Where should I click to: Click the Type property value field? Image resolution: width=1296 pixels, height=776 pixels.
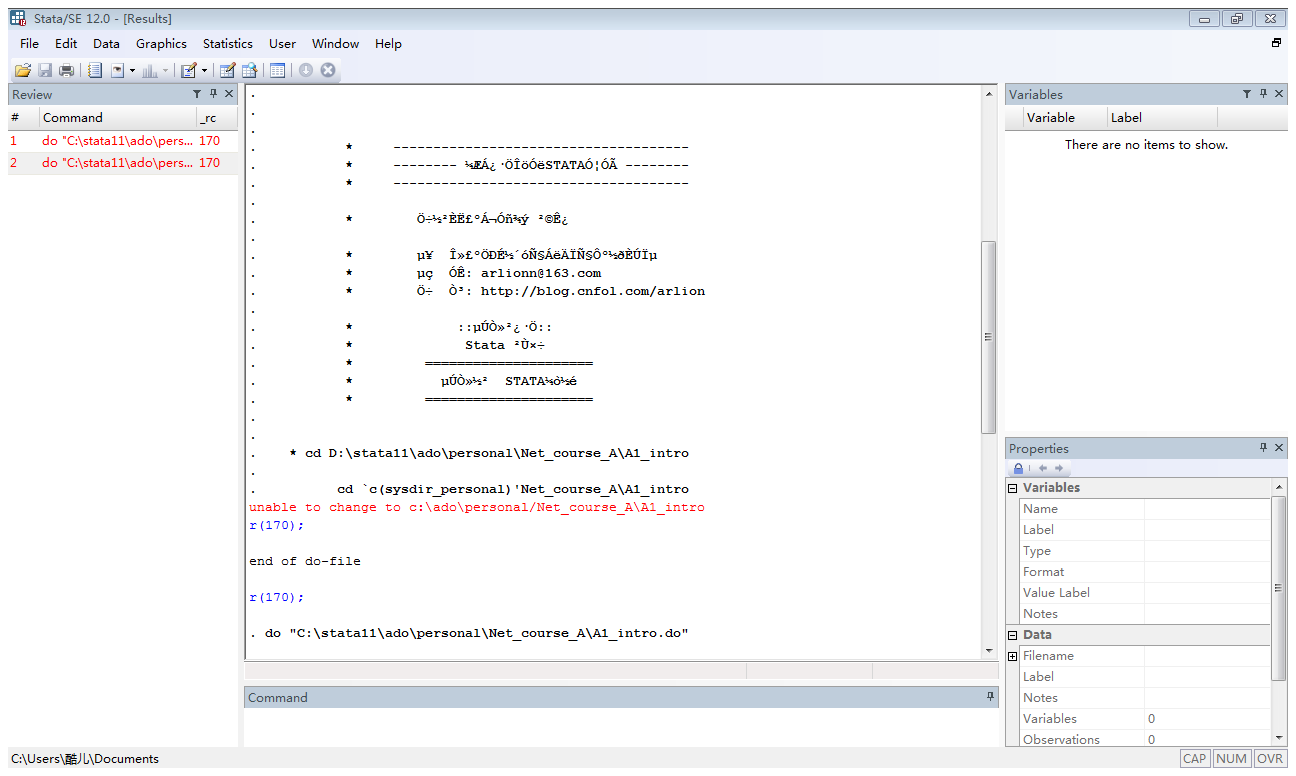click(1207, 551)
